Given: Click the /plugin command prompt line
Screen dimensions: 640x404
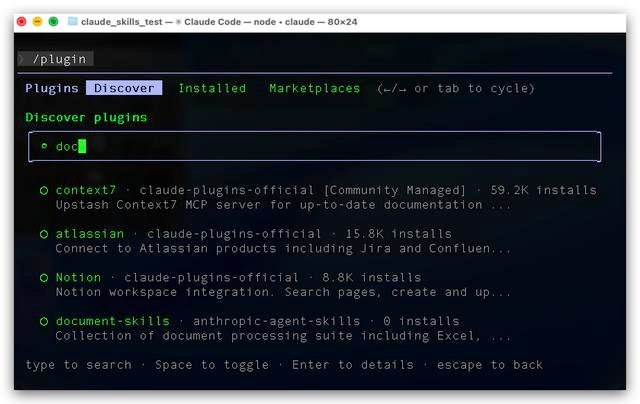Looking at the screenshot, I should (x=62, y=59).
